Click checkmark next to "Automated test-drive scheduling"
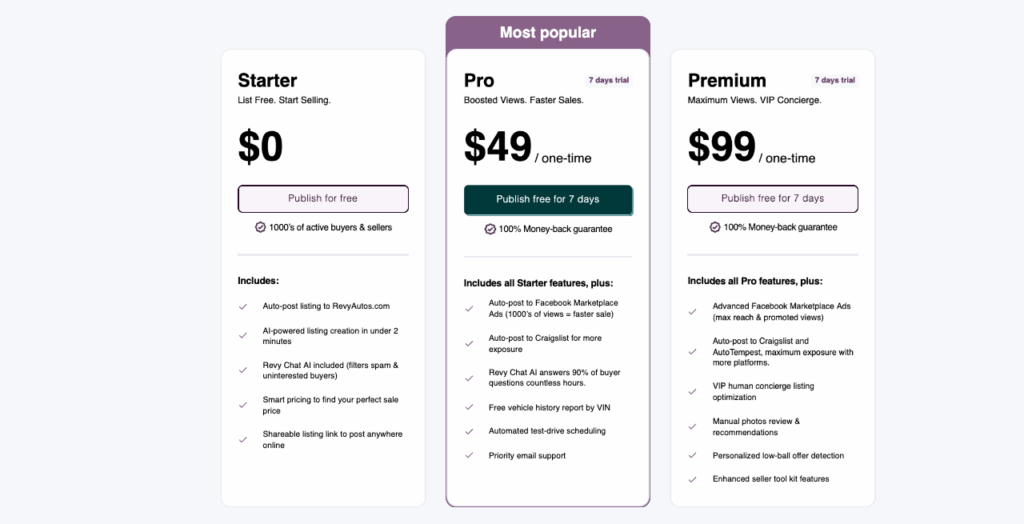This screenshot has height=524, width=1024. (468, 431)
